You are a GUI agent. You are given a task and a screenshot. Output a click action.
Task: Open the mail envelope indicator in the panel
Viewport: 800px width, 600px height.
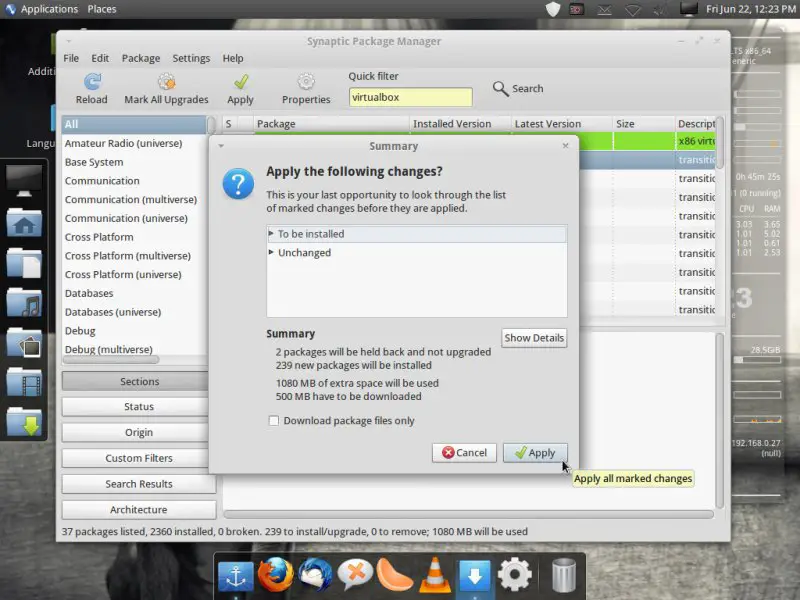coord(605,9)
